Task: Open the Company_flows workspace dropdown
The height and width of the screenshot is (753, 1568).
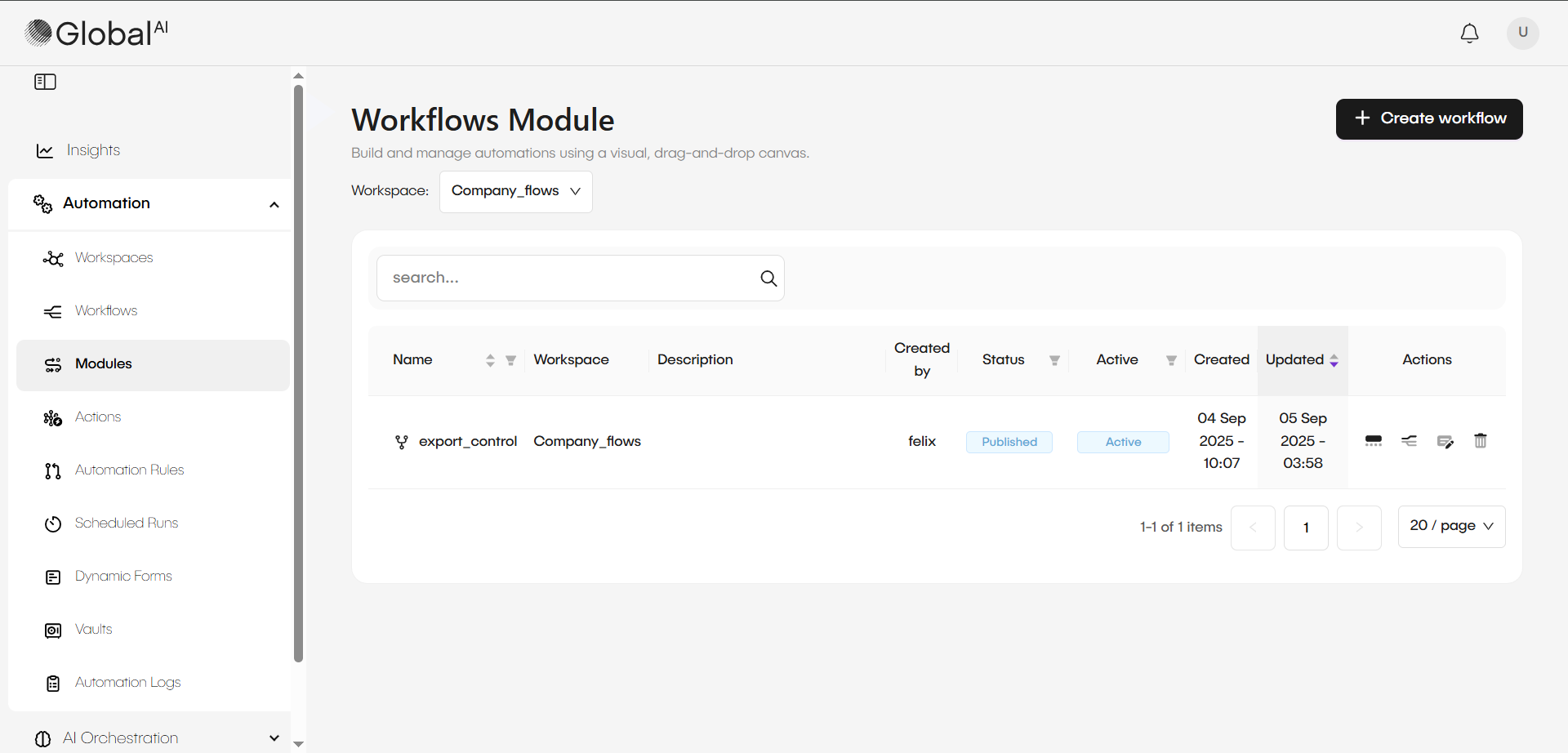Action: click(515, 191)
